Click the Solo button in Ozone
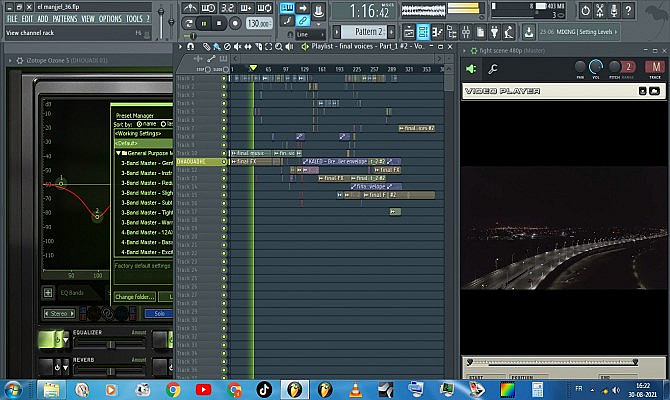Viewport: 670px width, 400px height. coord(160,313)
